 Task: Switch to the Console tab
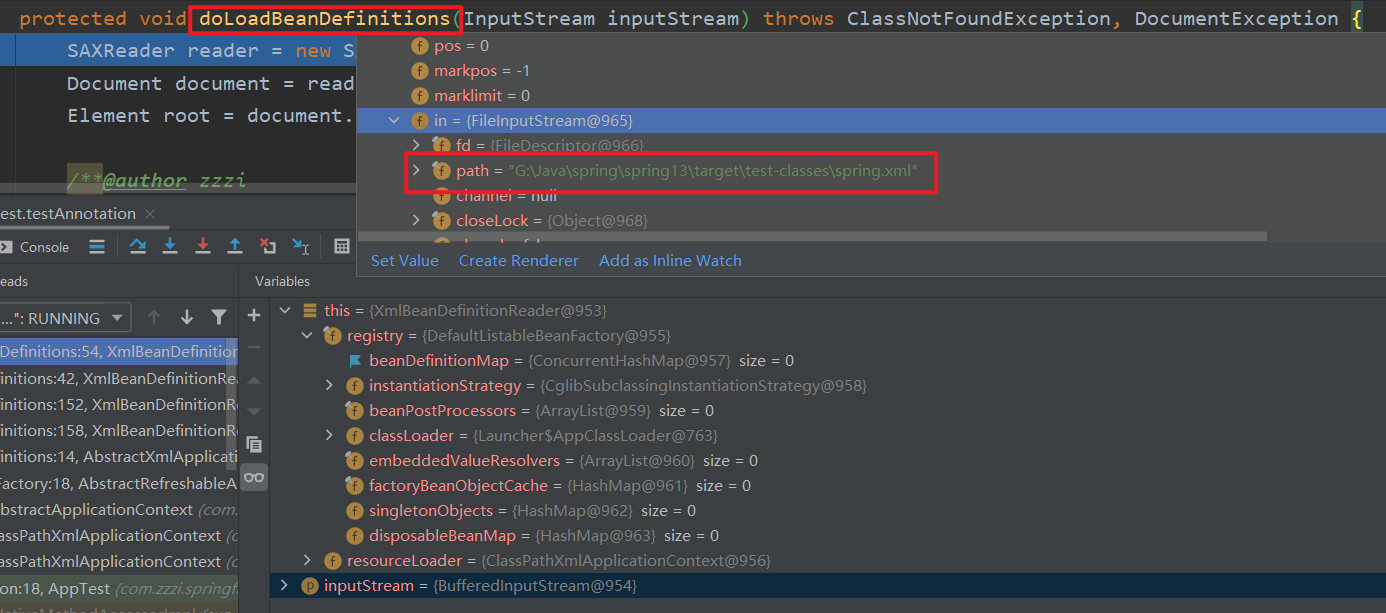[44, 247]
